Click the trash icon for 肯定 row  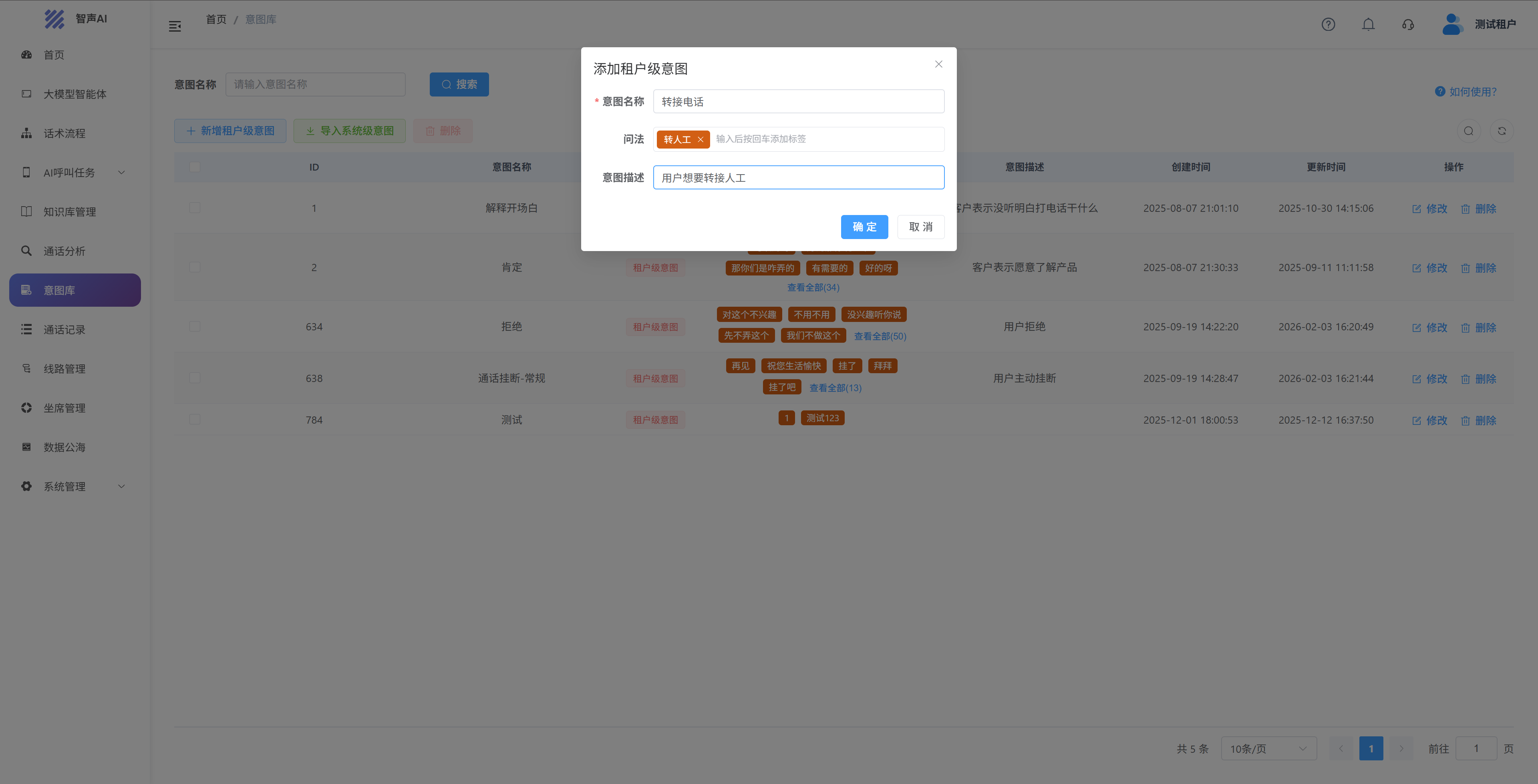pos(1465,268)
